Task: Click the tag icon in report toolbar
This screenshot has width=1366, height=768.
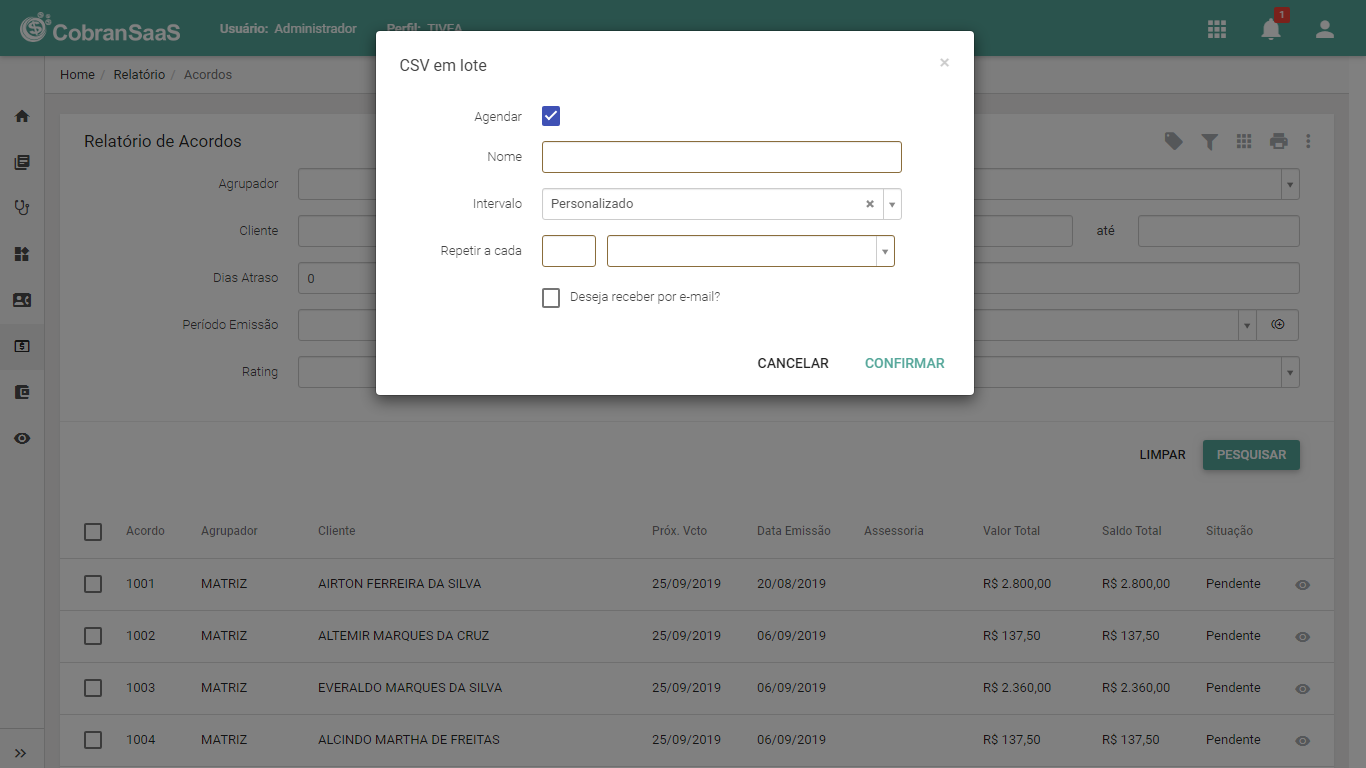Action: click(x=1174, y=141)
